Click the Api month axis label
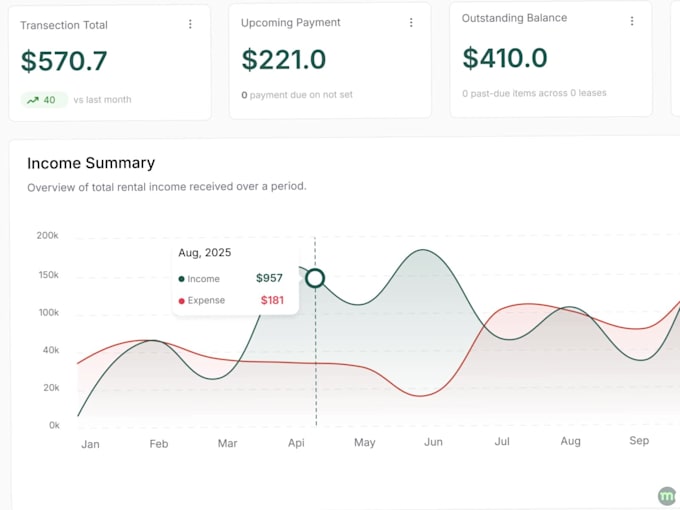This screenshot has height=510, width=680. [x=296, y=443]
